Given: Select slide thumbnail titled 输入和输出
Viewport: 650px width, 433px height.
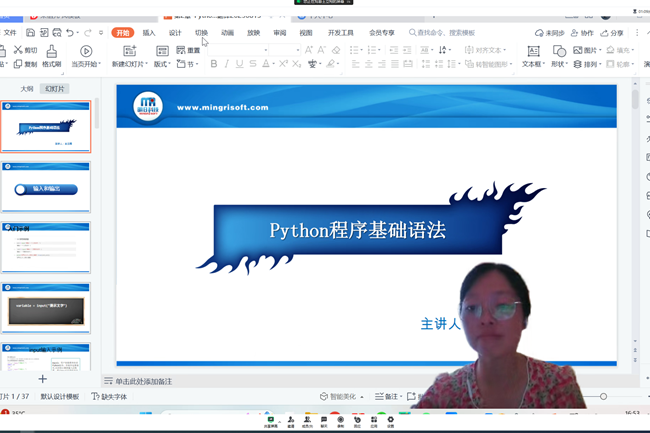Looking at the screenshot, I should click(46, 187).
